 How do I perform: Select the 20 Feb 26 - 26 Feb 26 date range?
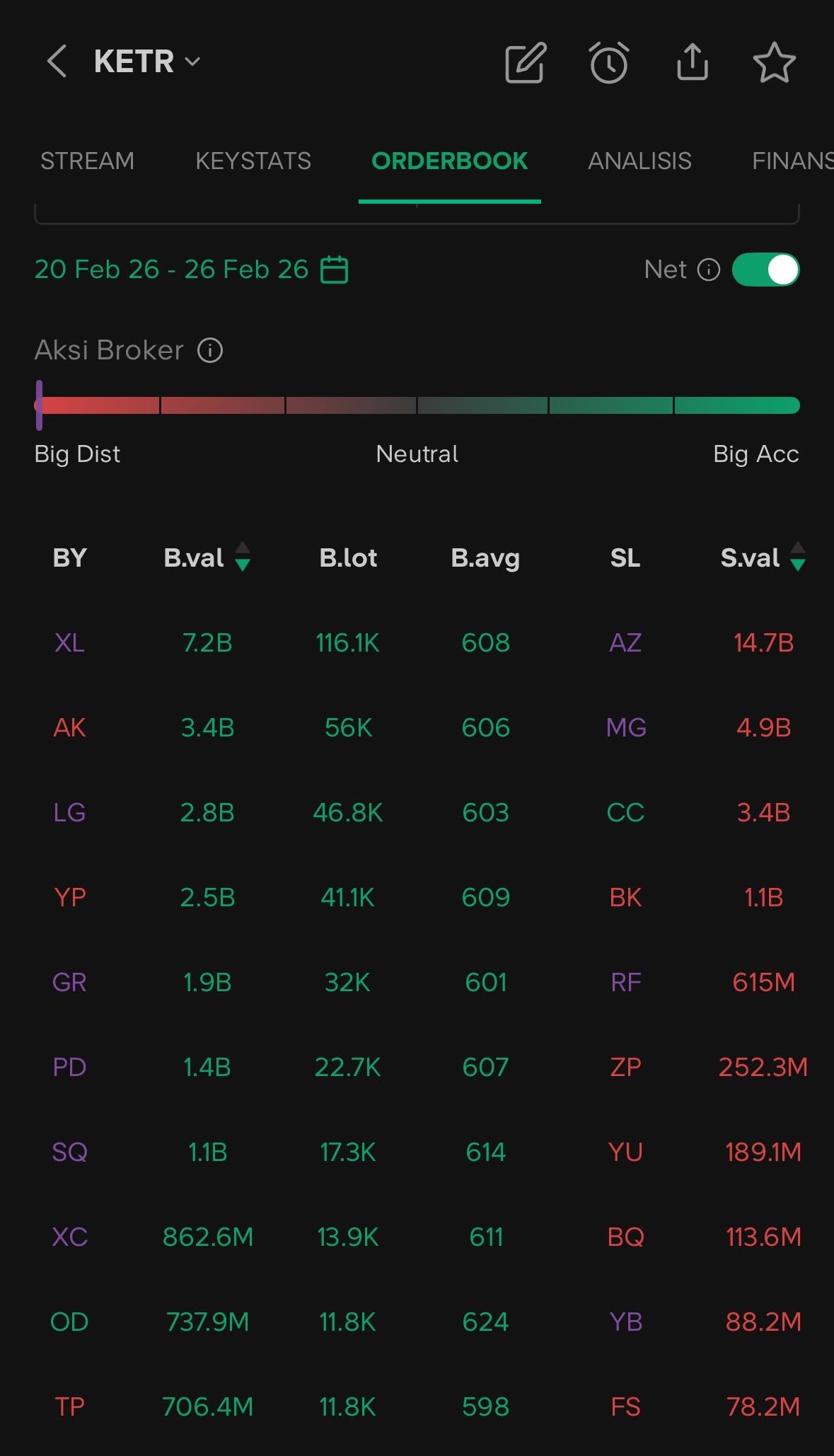point(171,270)
